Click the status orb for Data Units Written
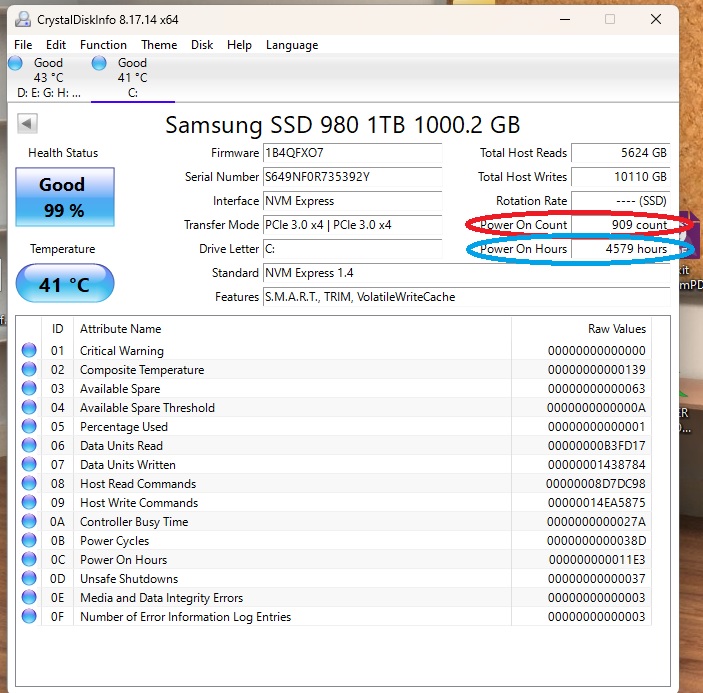This screenshot has height=693, width=703. (x=29, y=464)
